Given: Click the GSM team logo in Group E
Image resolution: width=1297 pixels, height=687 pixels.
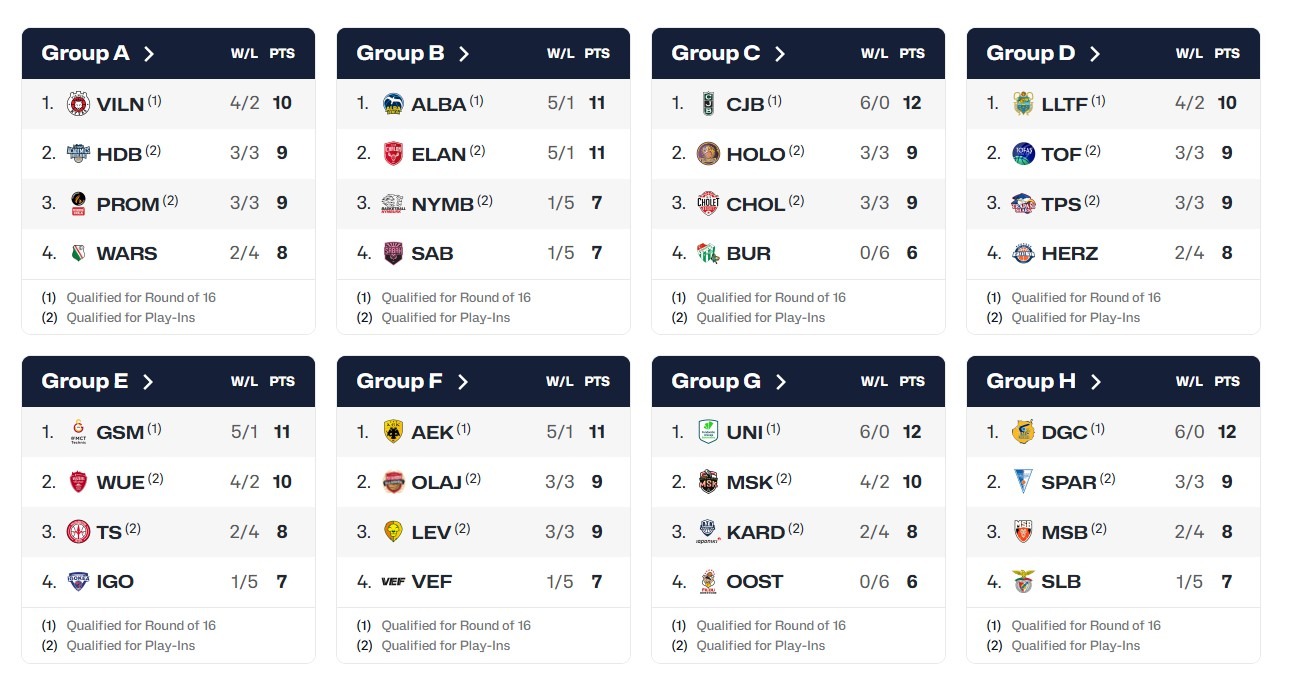Looking at the screenshot, I should (x=78, y=432).
